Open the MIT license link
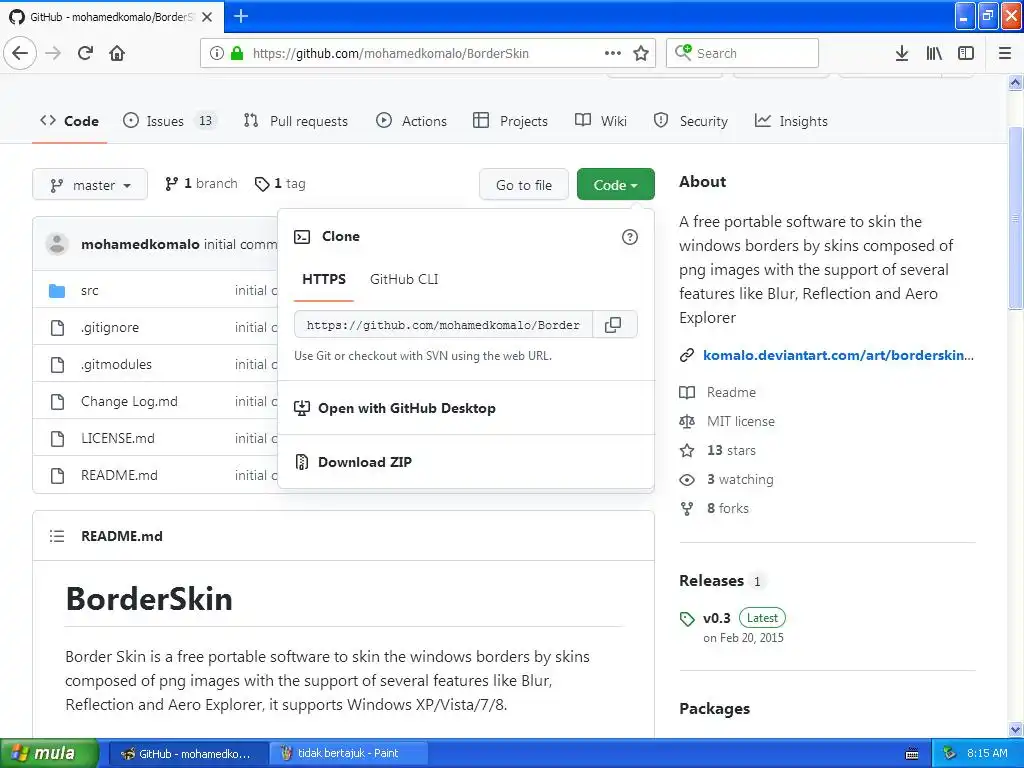Screen dimensions: 1024x768 (x=741, y=421)
